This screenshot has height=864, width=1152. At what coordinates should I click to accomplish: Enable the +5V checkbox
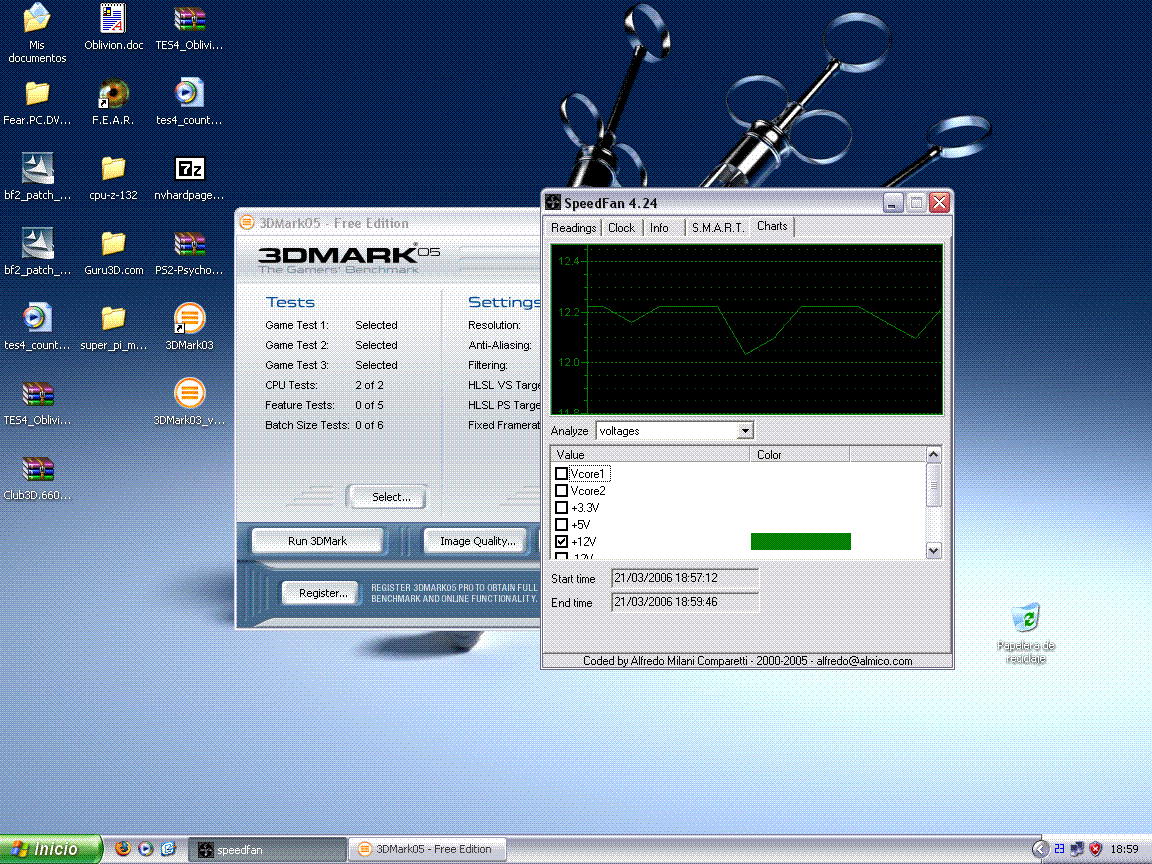pyautogui.click(x=561, y=525)
